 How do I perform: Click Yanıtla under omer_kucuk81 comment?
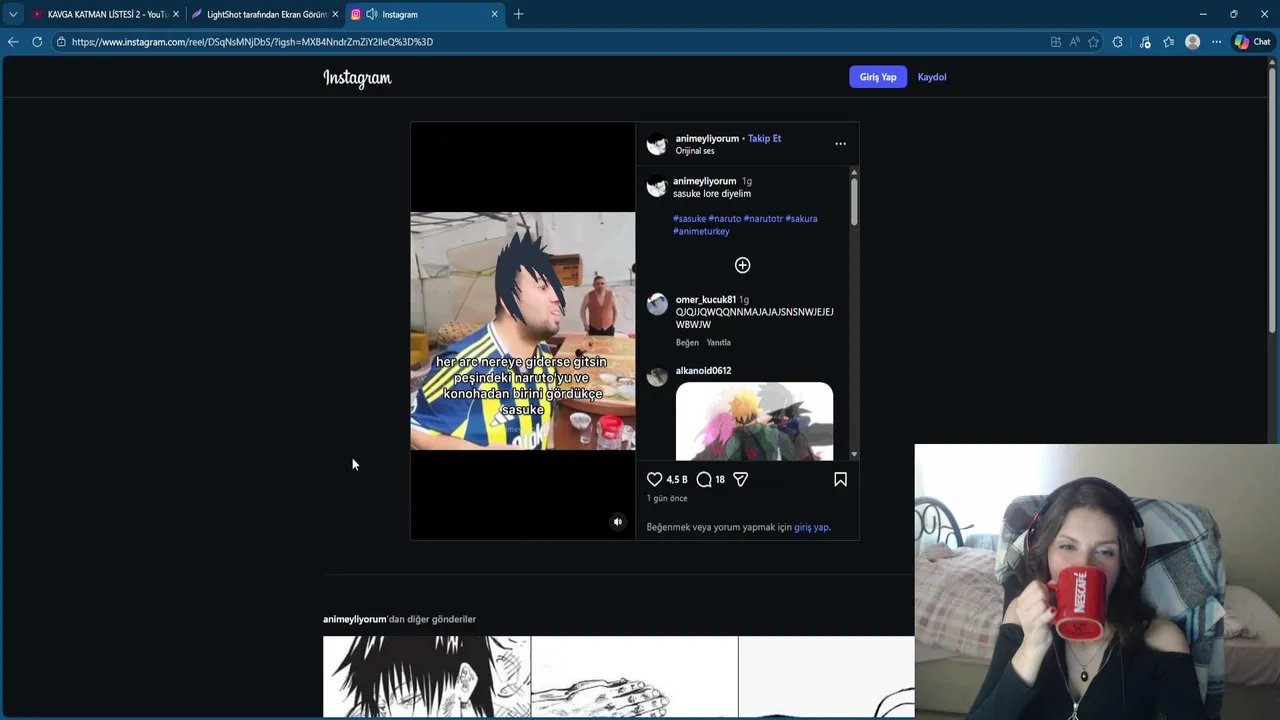pos(718,342)
